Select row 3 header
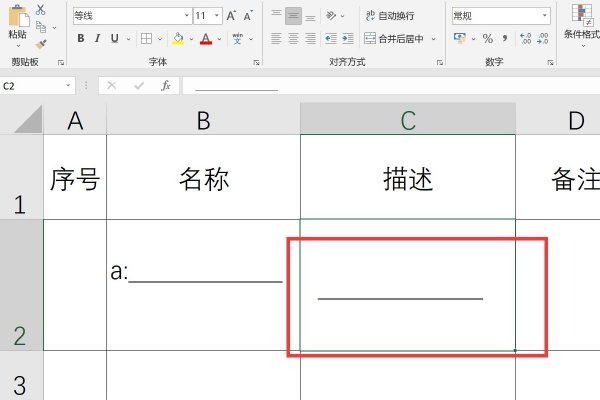Screen dimensions: 600x400 click(x=21, y=375)
